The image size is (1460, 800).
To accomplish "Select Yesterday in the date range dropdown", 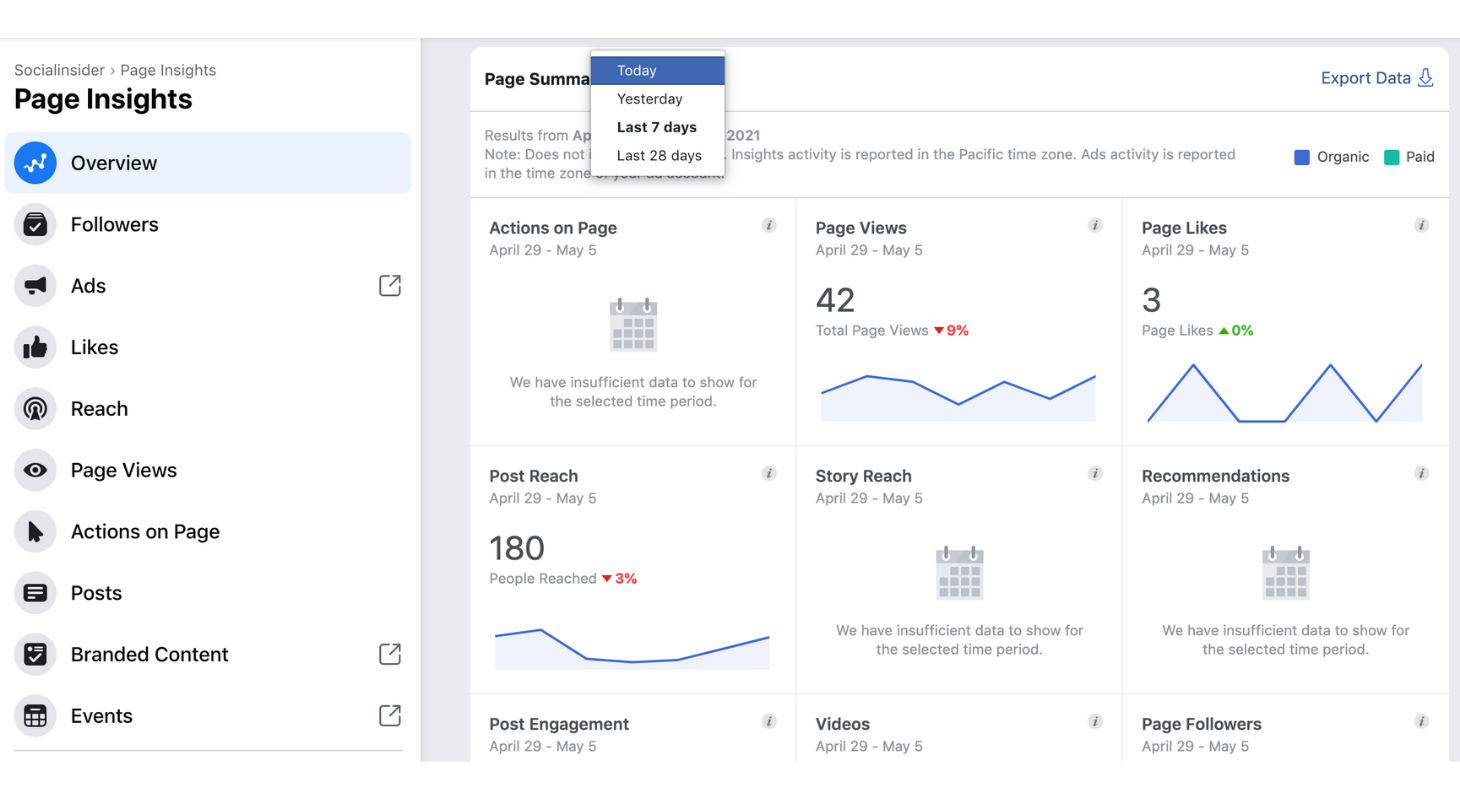I will 658,99.
